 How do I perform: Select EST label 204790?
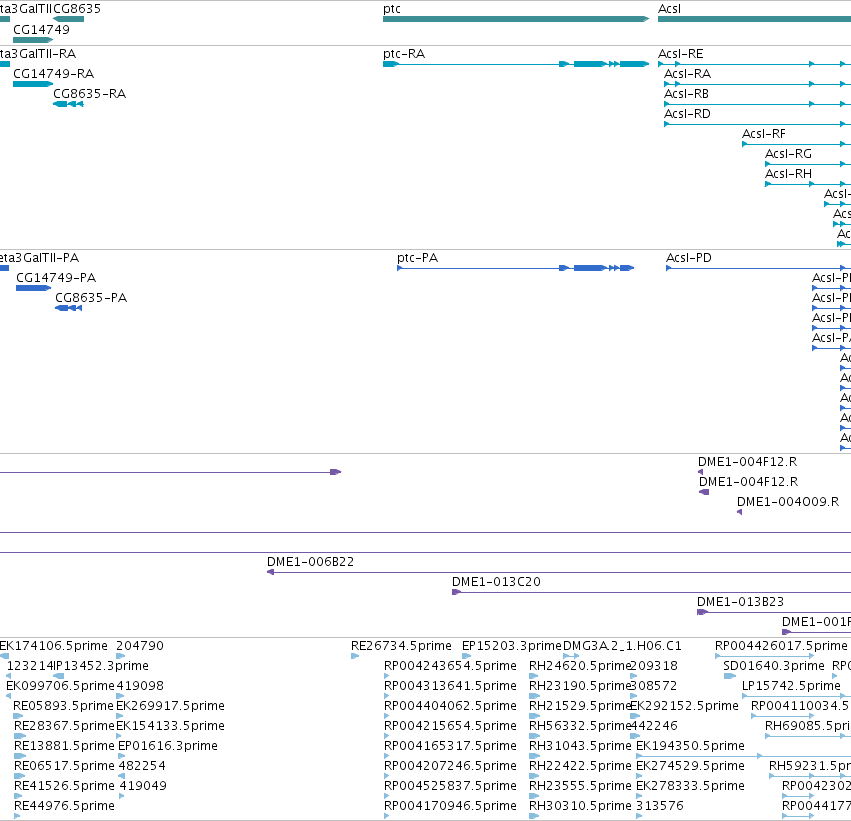click(x=140, y=646)
